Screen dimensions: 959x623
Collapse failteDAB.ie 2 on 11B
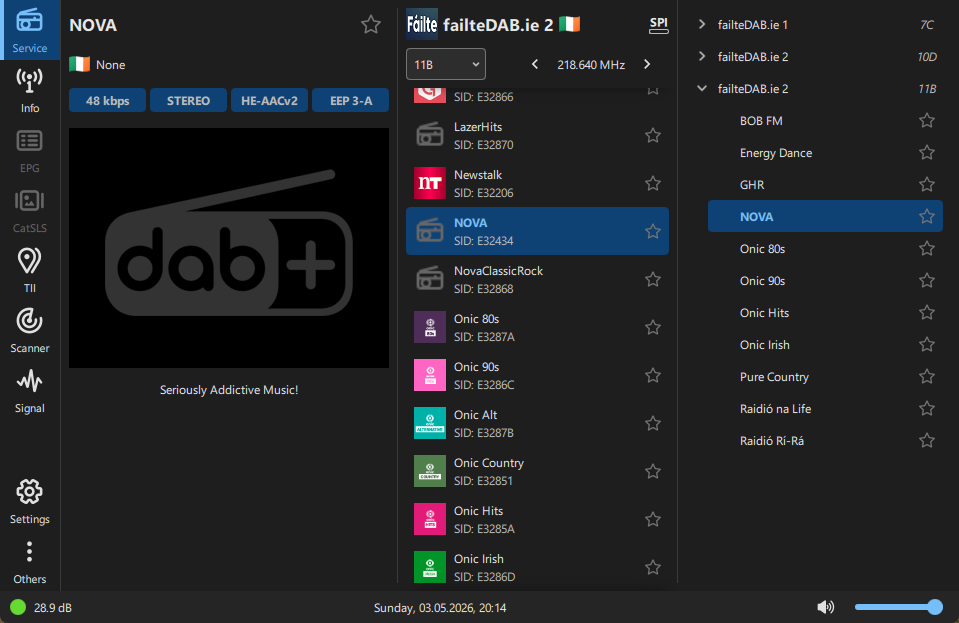tap(702, 89)
